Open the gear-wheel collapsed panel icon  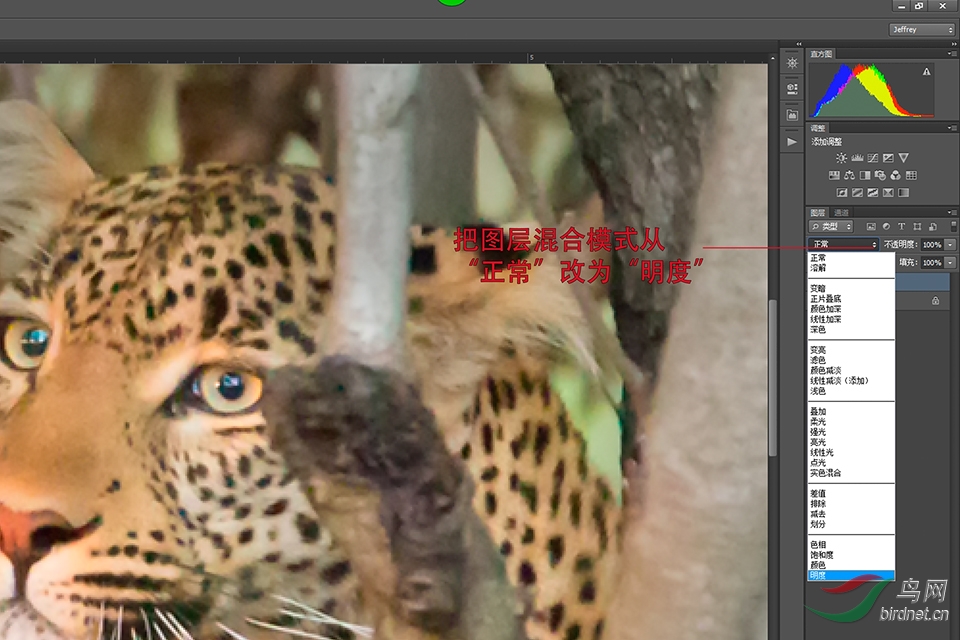point(792,63)
